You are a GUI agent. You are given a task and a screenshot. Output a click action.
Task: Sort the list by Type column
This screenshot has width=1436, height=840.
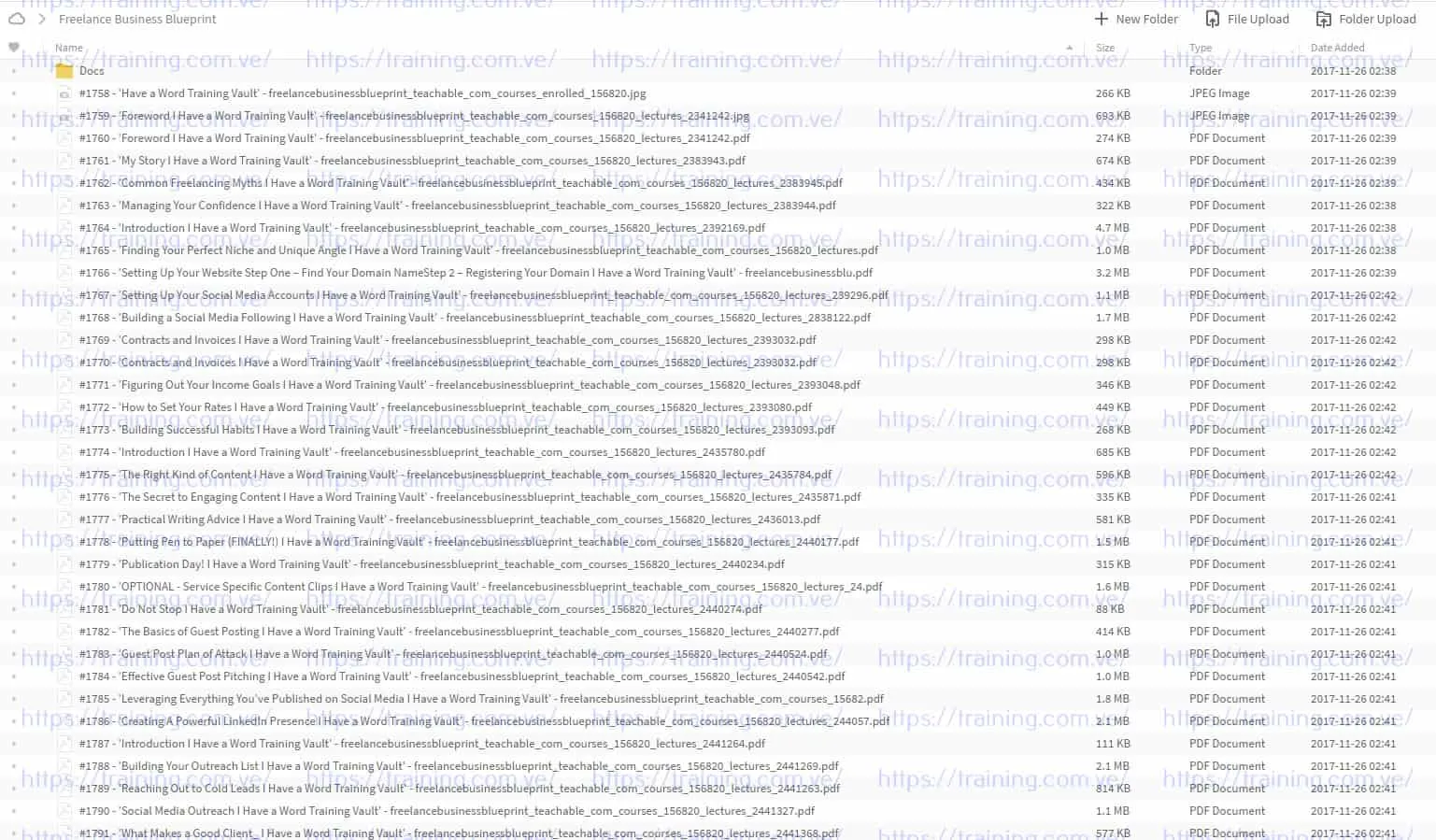point(1201,48)
